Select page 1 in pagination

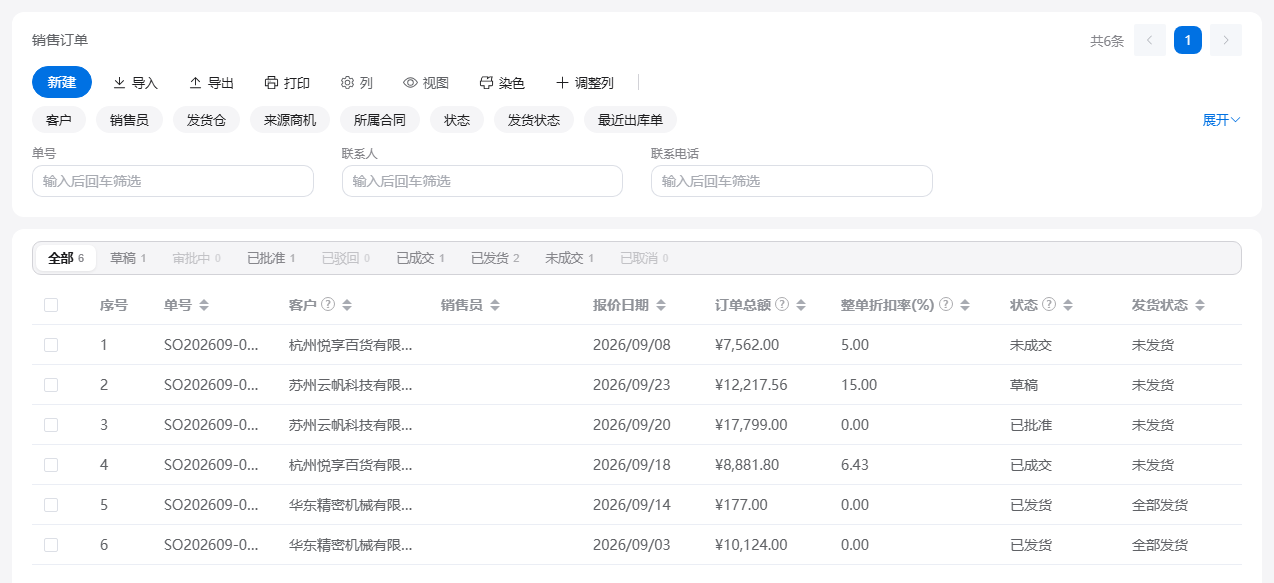(1188, 40)
